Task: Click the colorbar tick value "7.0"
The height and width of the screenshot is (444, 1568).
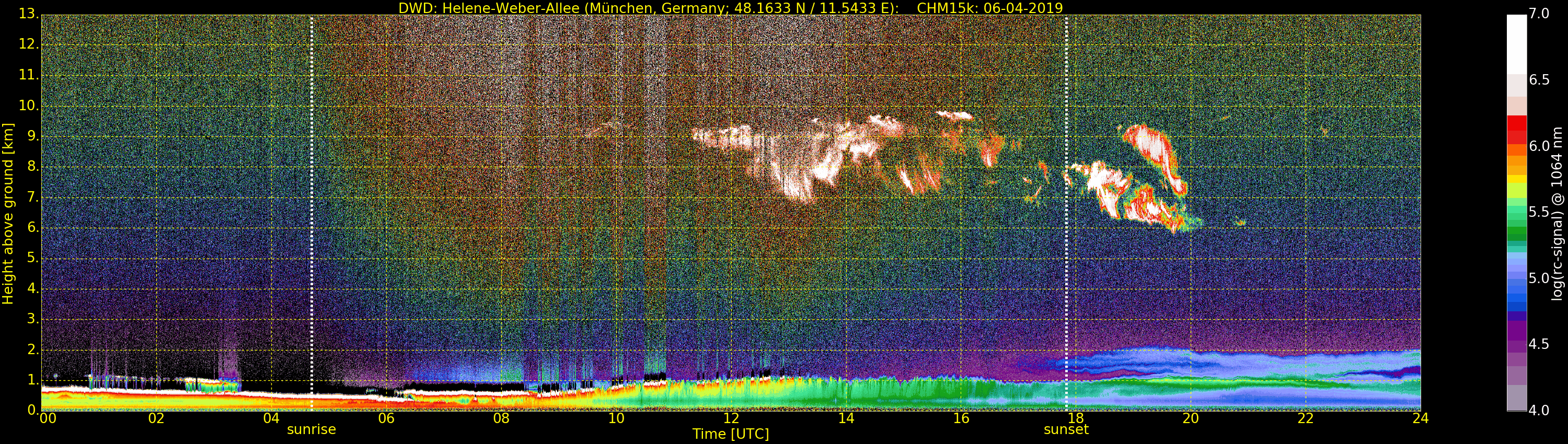Action: [1539, 14]
